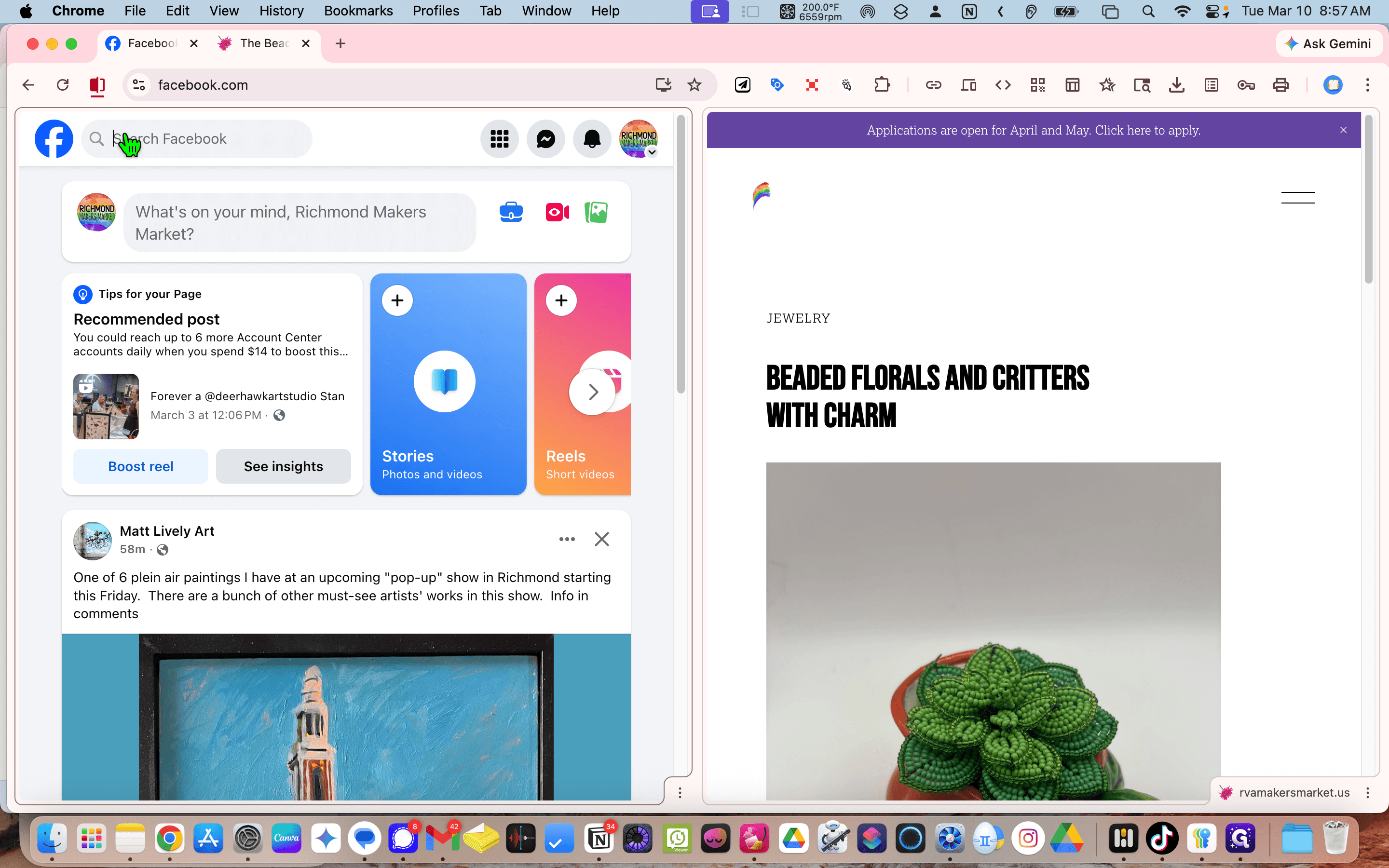Click the Boost reel button
The height and width of the screenshot is (868, 1389).
point(141,466)
